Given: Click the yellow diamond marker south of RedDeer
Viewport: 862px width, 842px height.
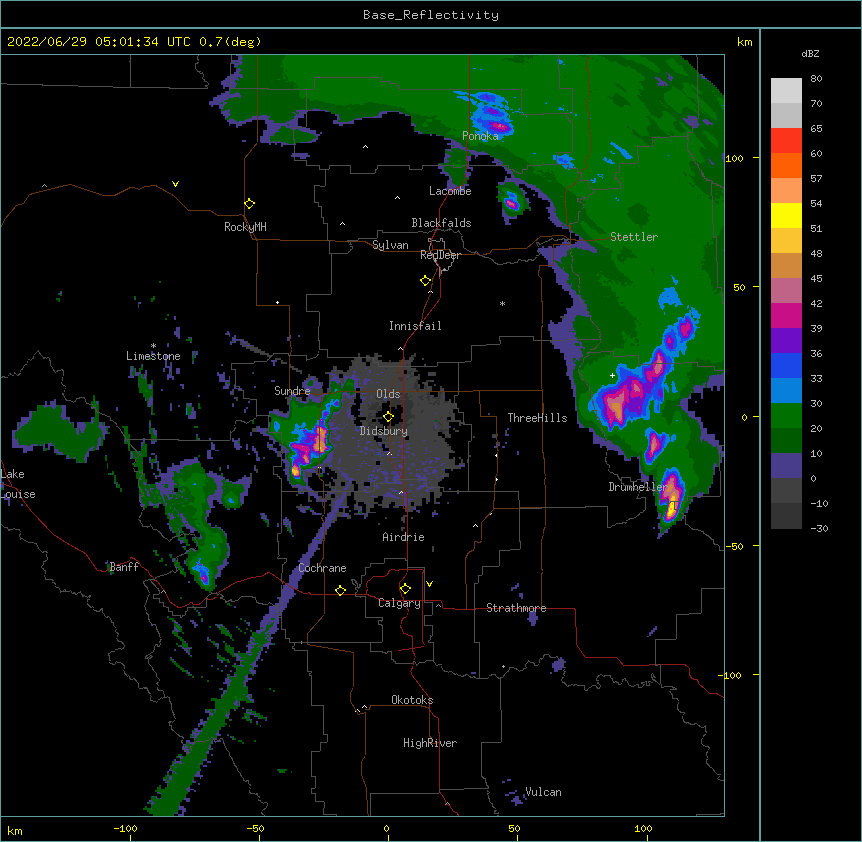Looking at the screenshot, I should (426, 281).
